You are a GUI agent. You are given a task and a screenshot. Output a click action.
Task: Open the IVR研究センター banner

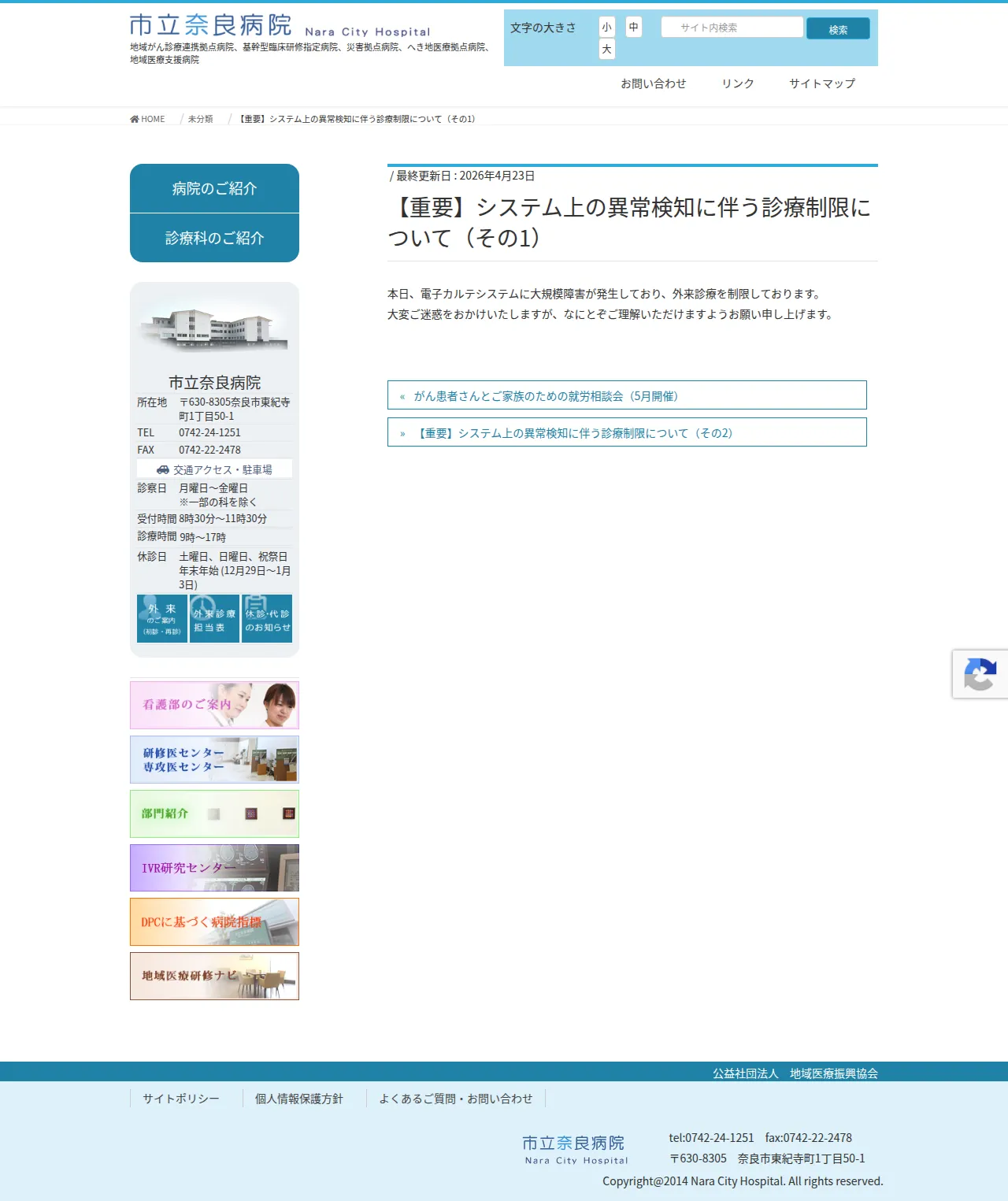pos(214,868)
